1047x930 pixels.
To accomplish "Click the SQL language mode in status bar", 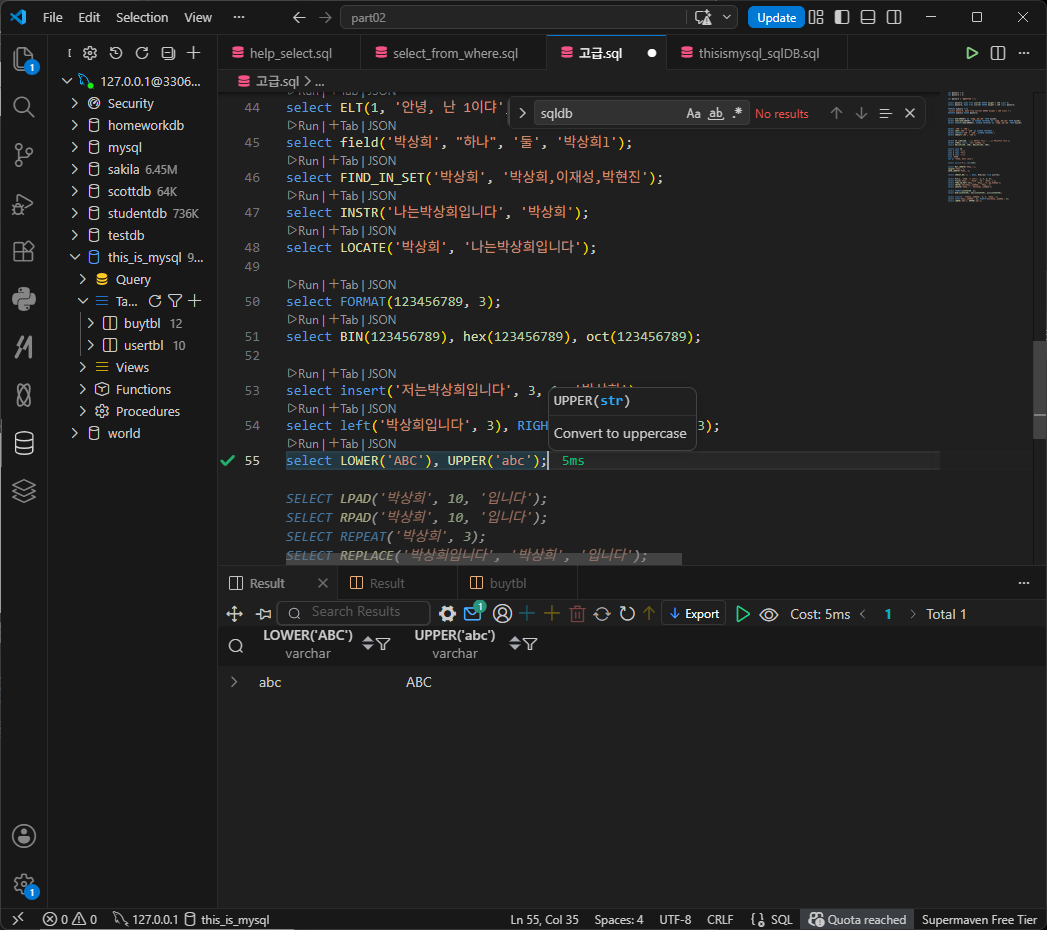I will (x=781, y=919).
